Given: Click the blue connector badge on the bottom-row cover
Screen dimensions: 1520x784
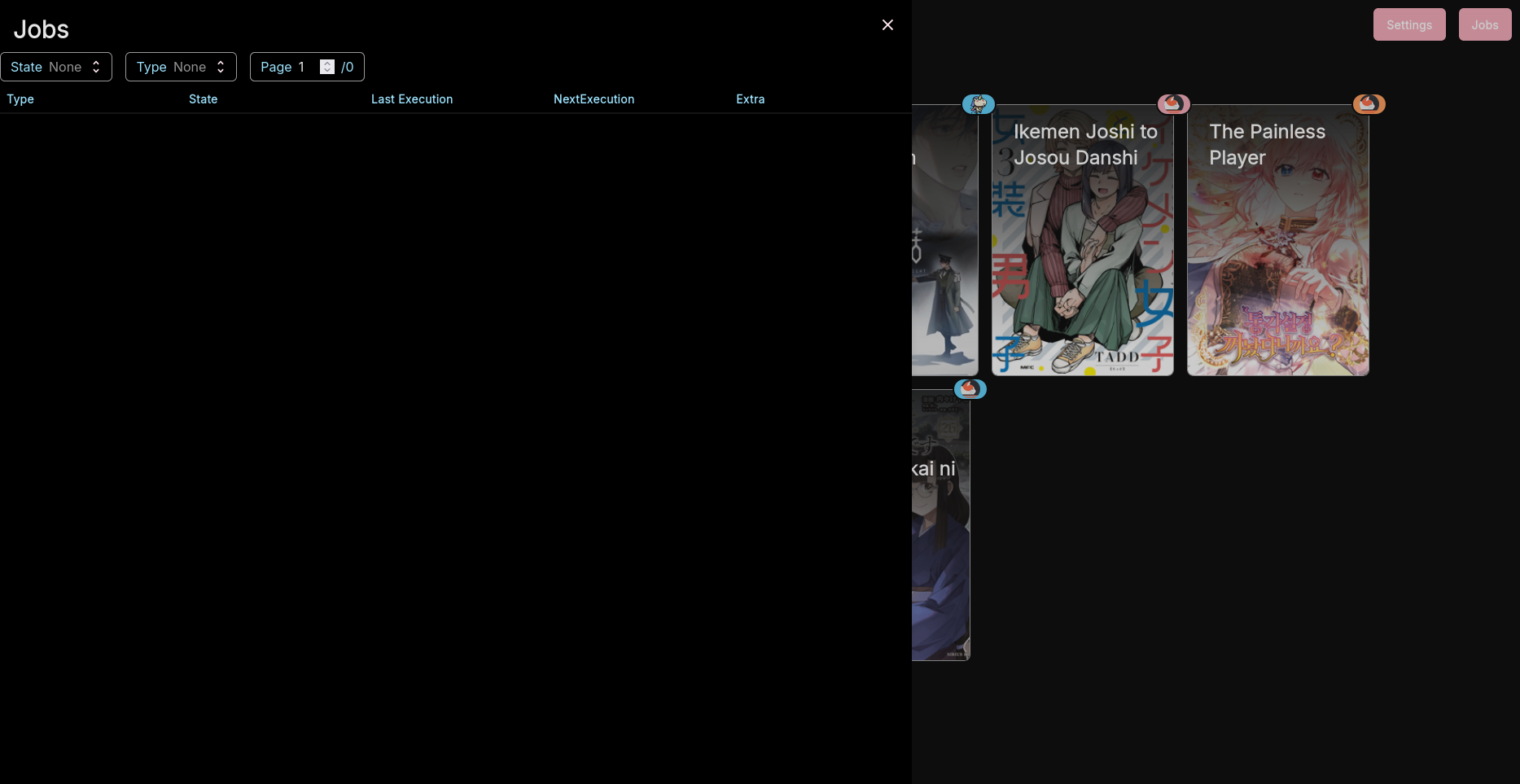Looking at the screenshot, I should tap(970, 388).
